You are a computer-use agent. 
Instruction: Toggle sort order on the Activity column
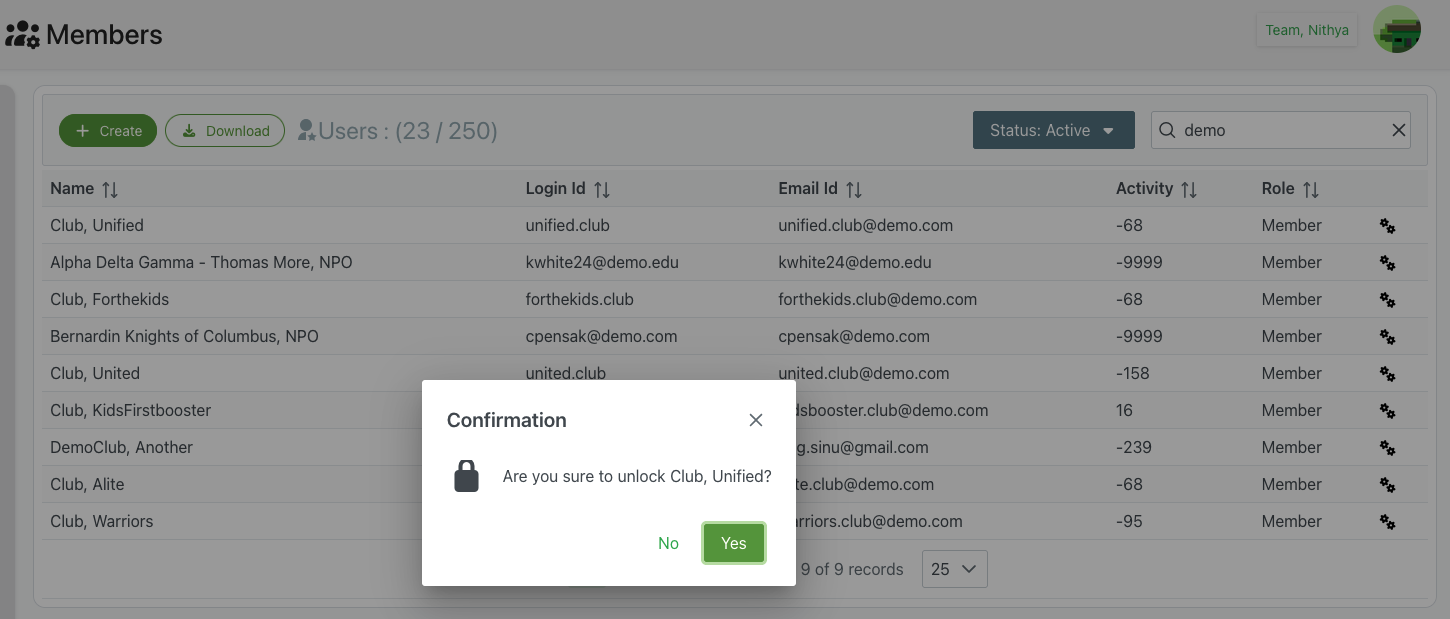(x=1190, y=188)
